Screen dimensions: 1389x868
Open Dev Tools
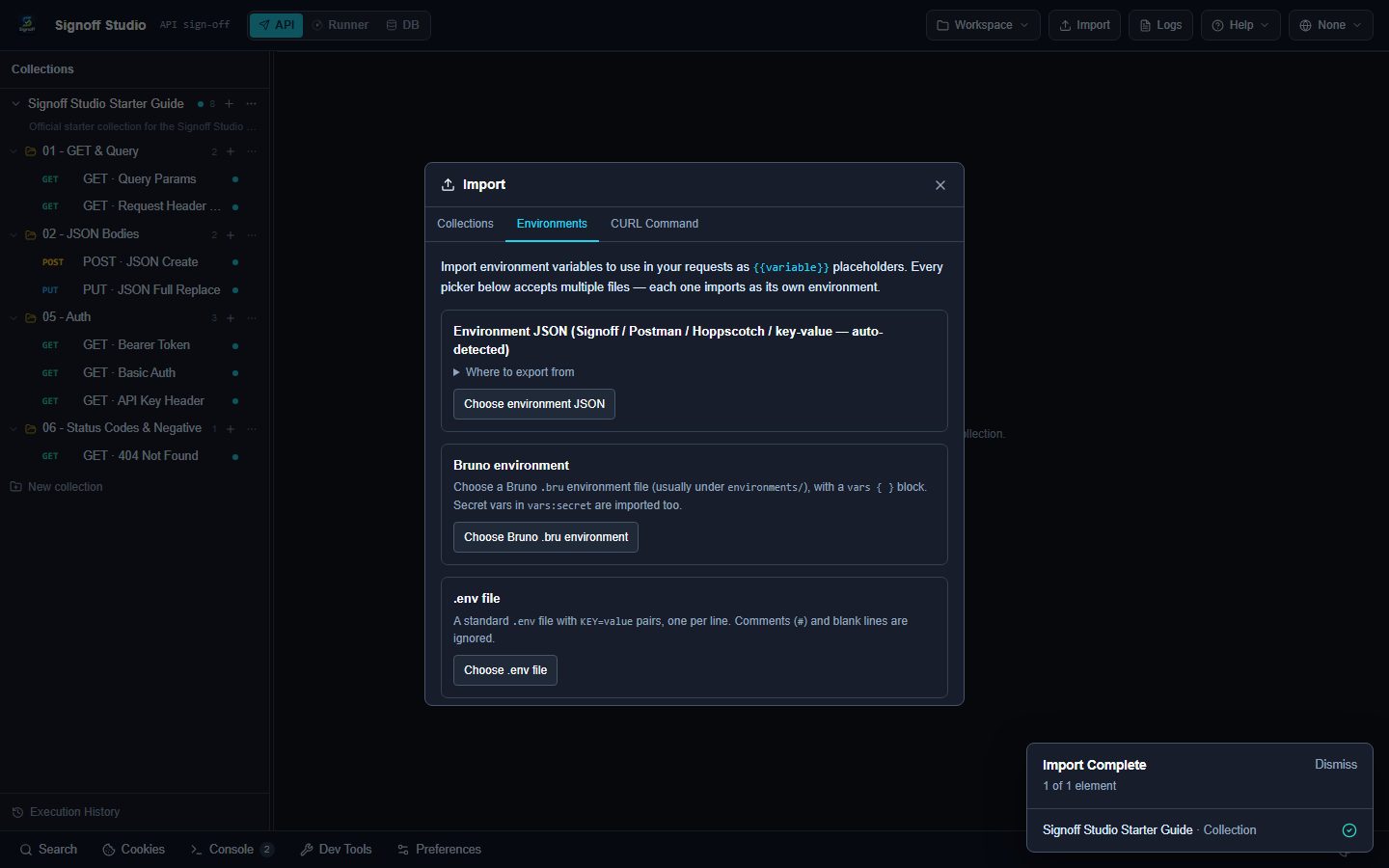pyautogui.click(x=336, y=850)
